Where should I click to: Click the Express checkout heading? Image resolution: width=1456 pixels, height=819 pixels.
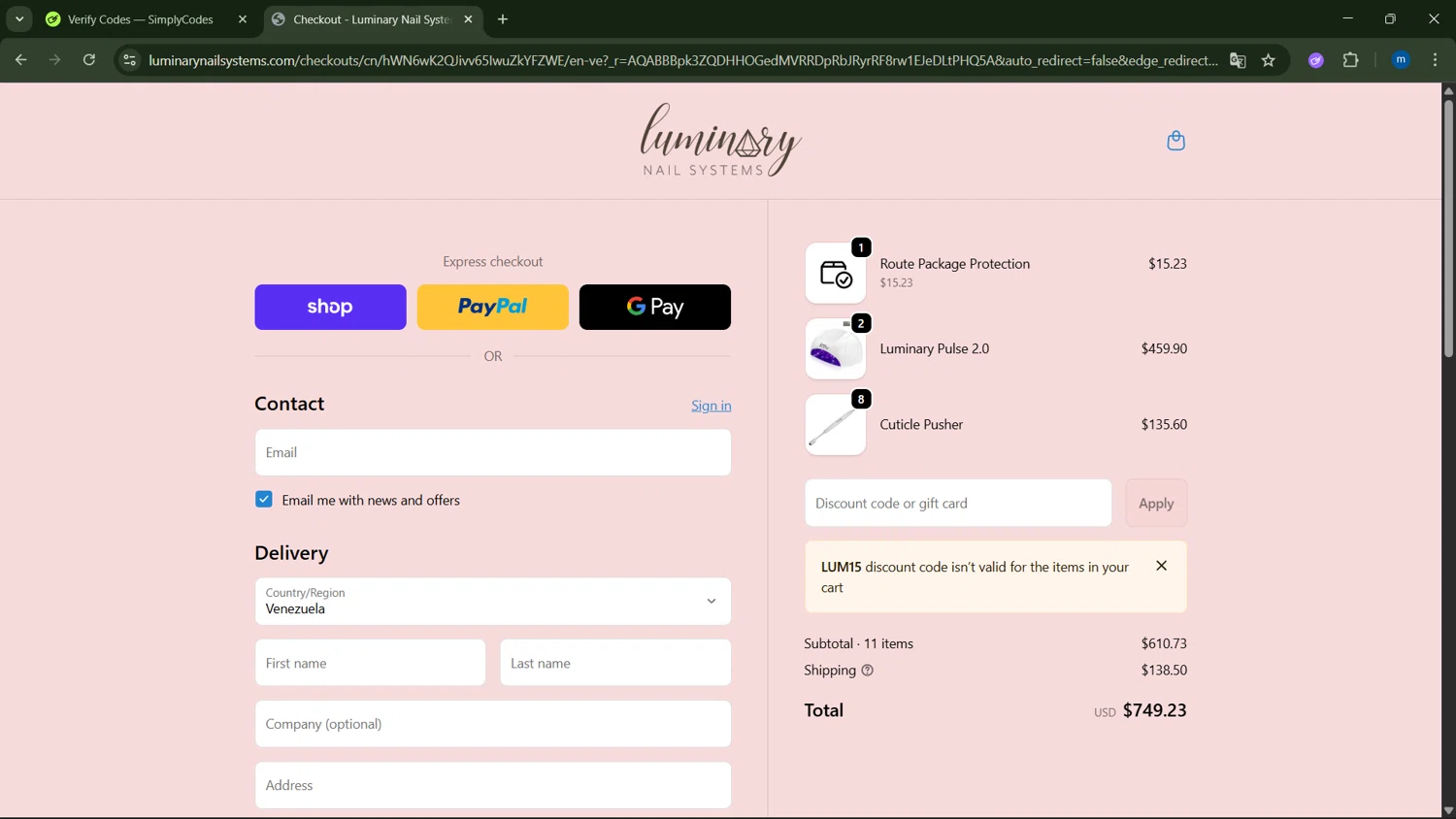493,262
